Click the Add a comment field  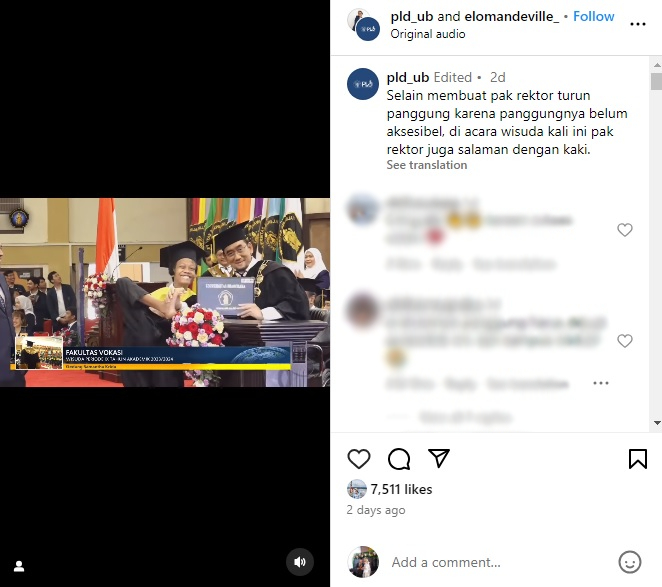498,562
